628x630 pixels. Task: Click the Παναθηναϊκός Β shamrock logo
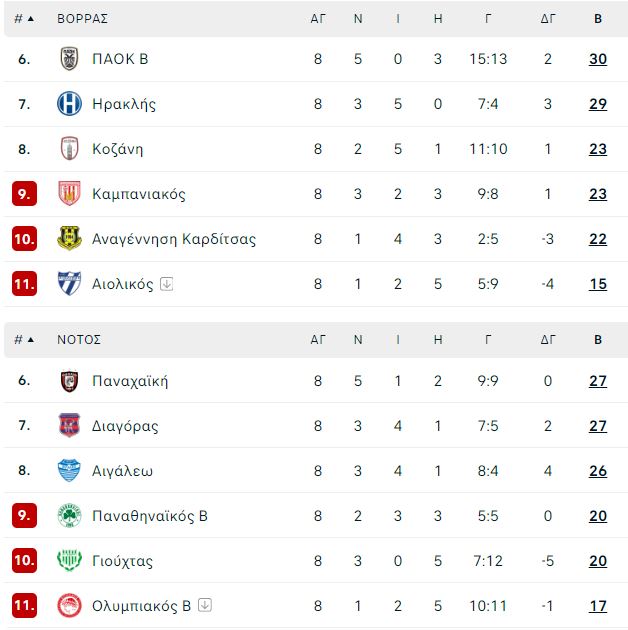[x=69, y=515]
